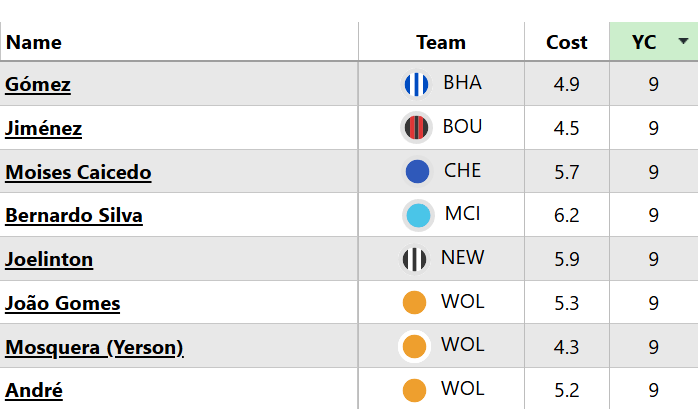698x409 pixels.
Task: Open André player link
Action: point(34,390)
